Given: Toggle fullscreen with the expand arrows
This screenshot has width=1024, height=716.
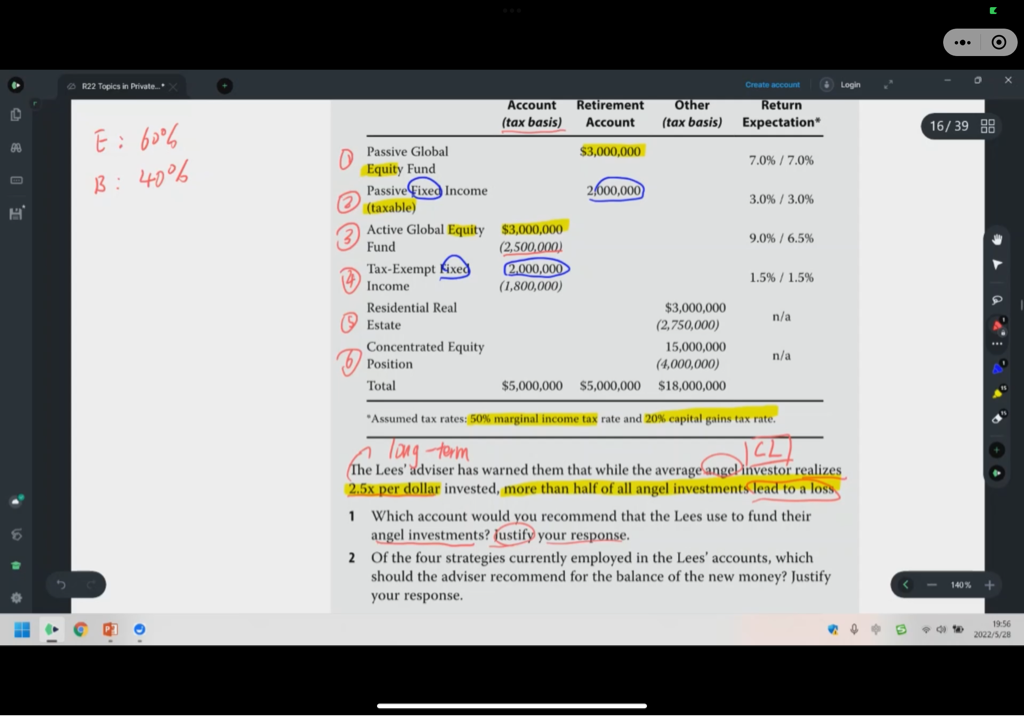Looking at the screenshot, I should click(887, 85).
